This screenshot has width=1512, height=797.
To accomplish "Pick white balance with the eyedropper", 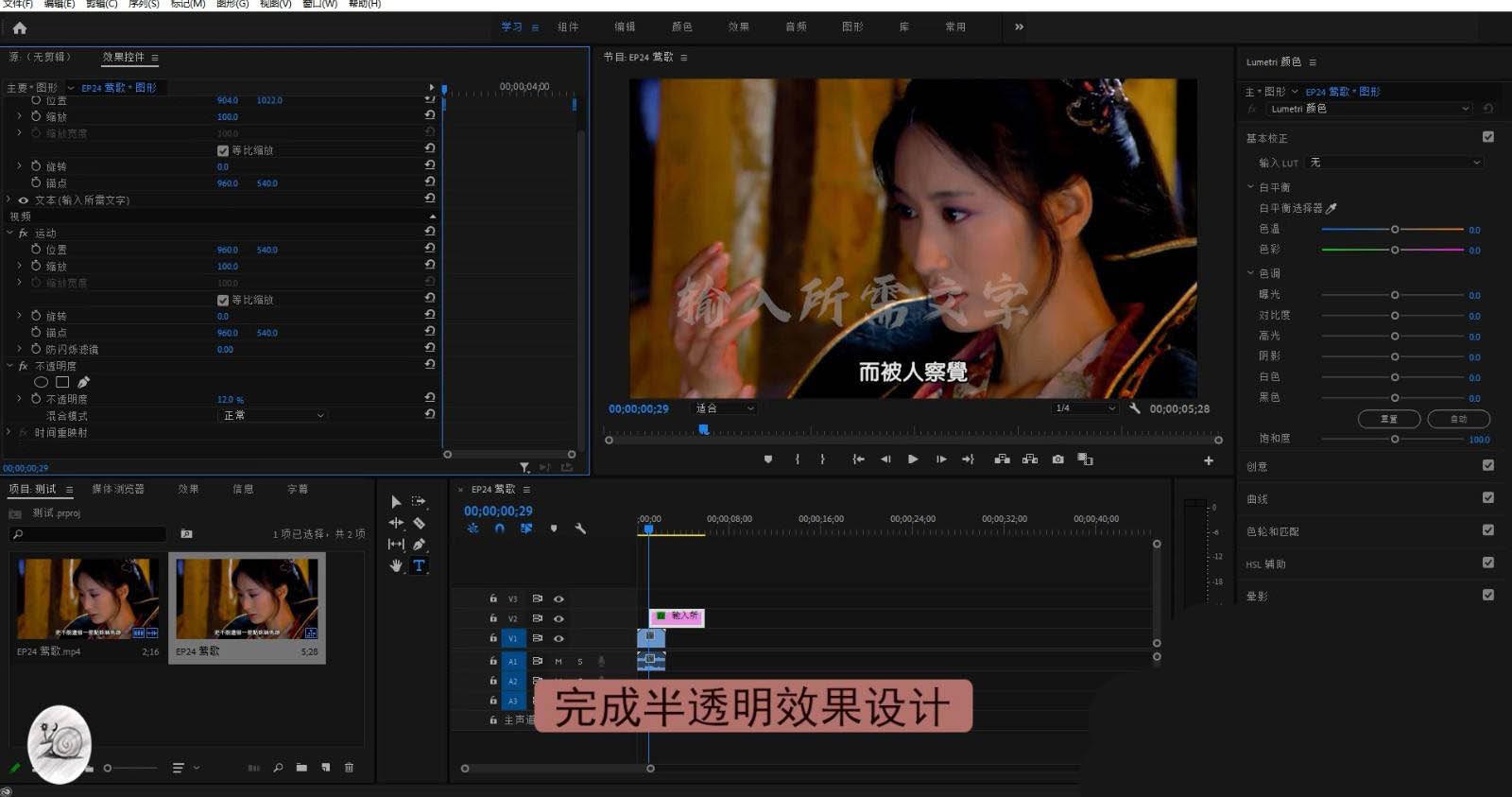I will 1332,208.
